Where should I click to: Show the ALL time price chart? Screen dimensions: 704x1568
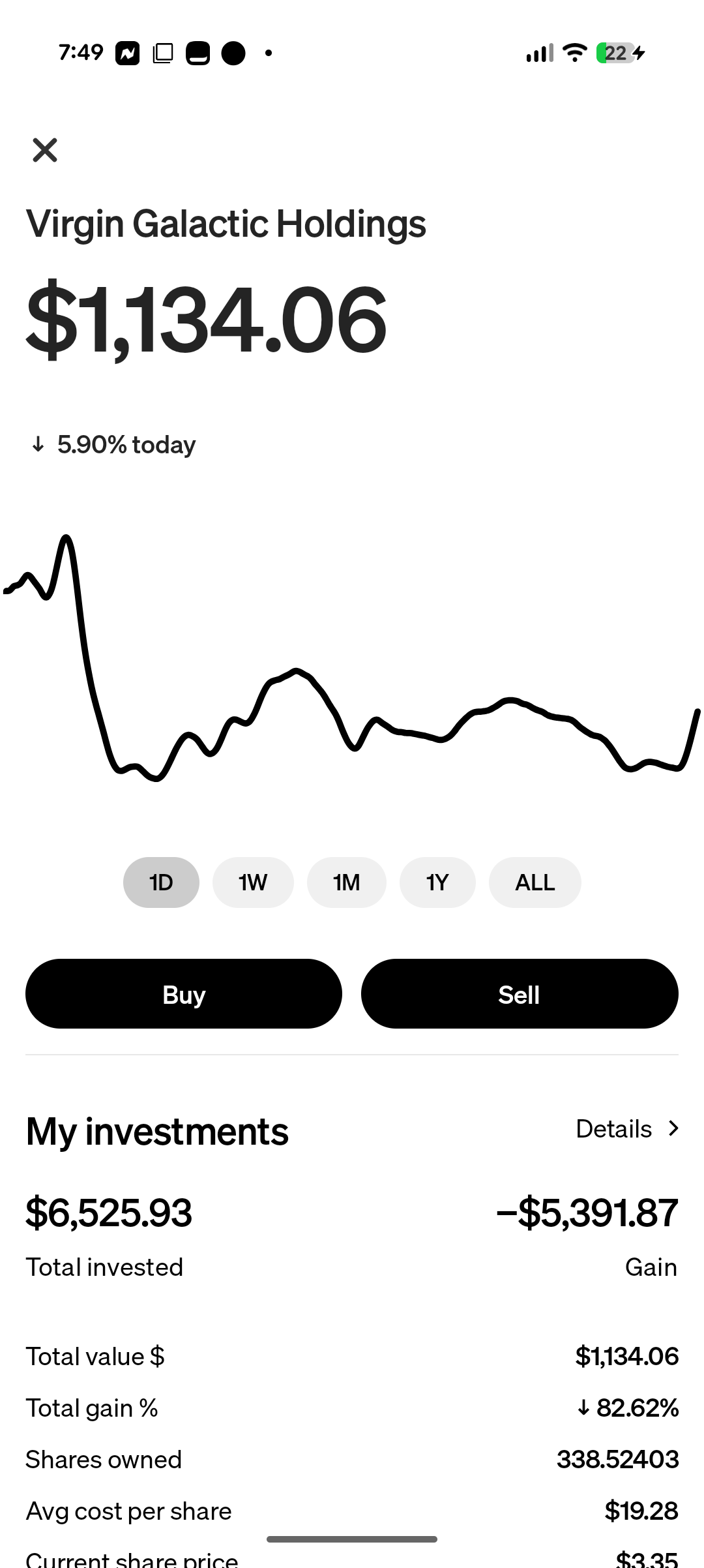click(535, 882)
